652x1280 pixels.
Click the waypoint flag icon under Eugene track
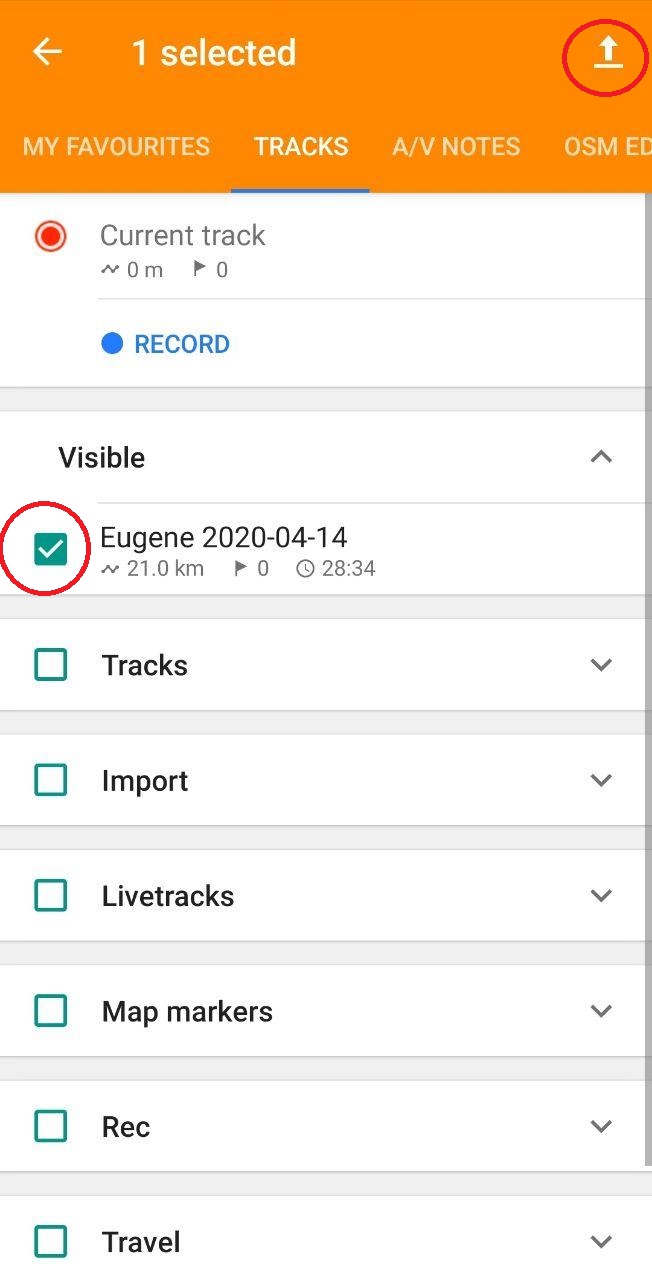(x=240, y=569)
